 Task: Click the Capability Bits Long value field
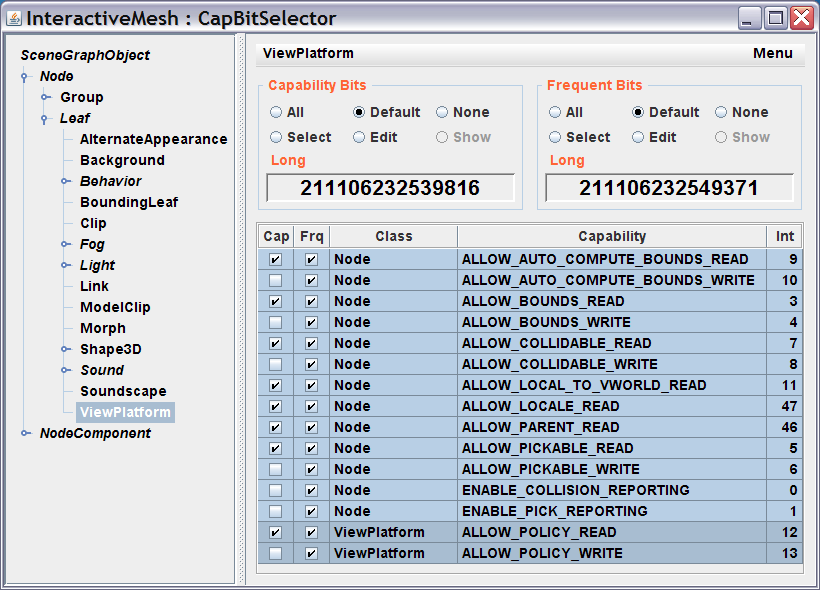pyautogui.click(x=391, y=188)
